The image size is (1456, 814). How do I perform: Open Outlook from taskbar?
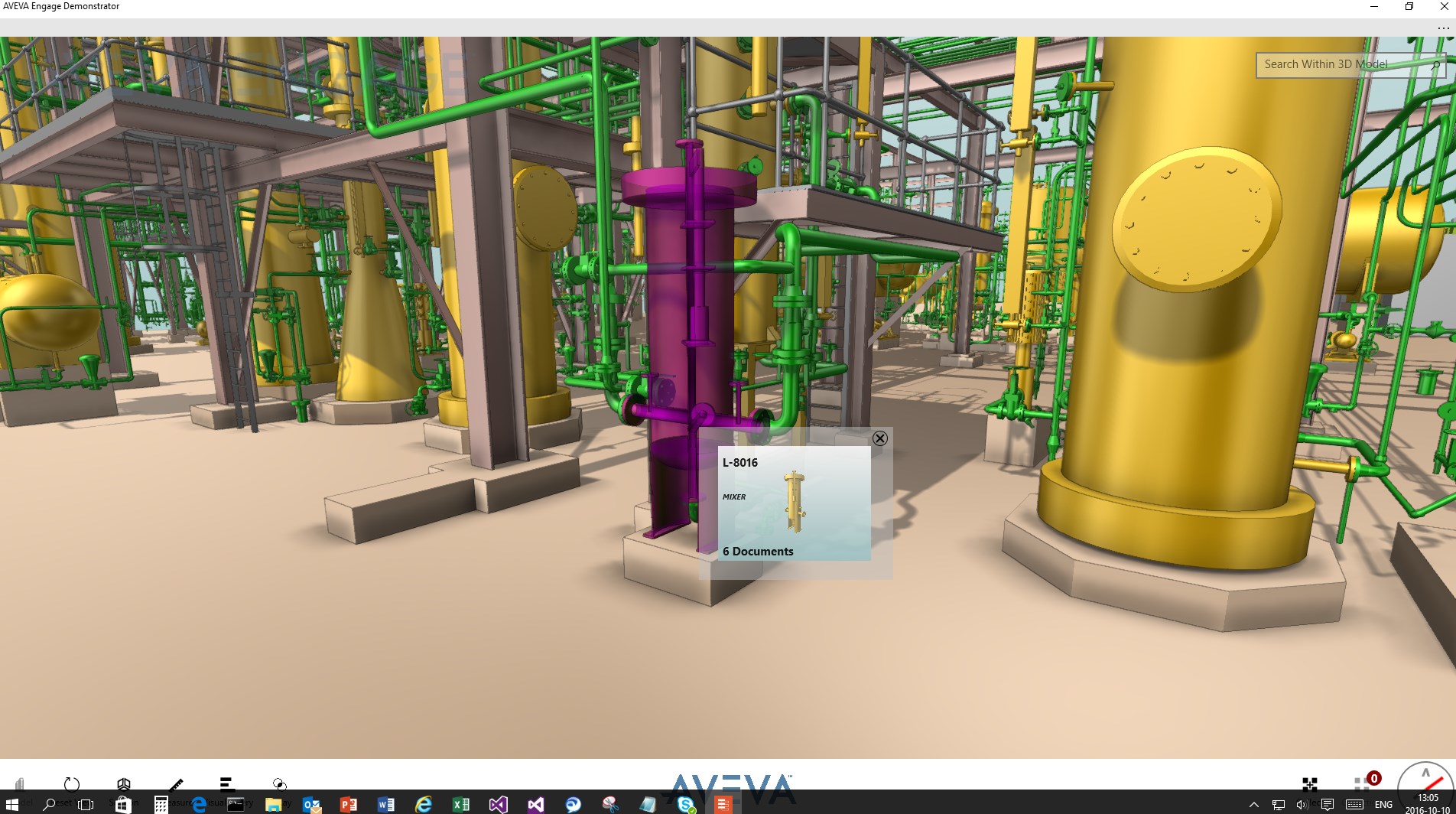pyautogui.click(x=311, y=804)
